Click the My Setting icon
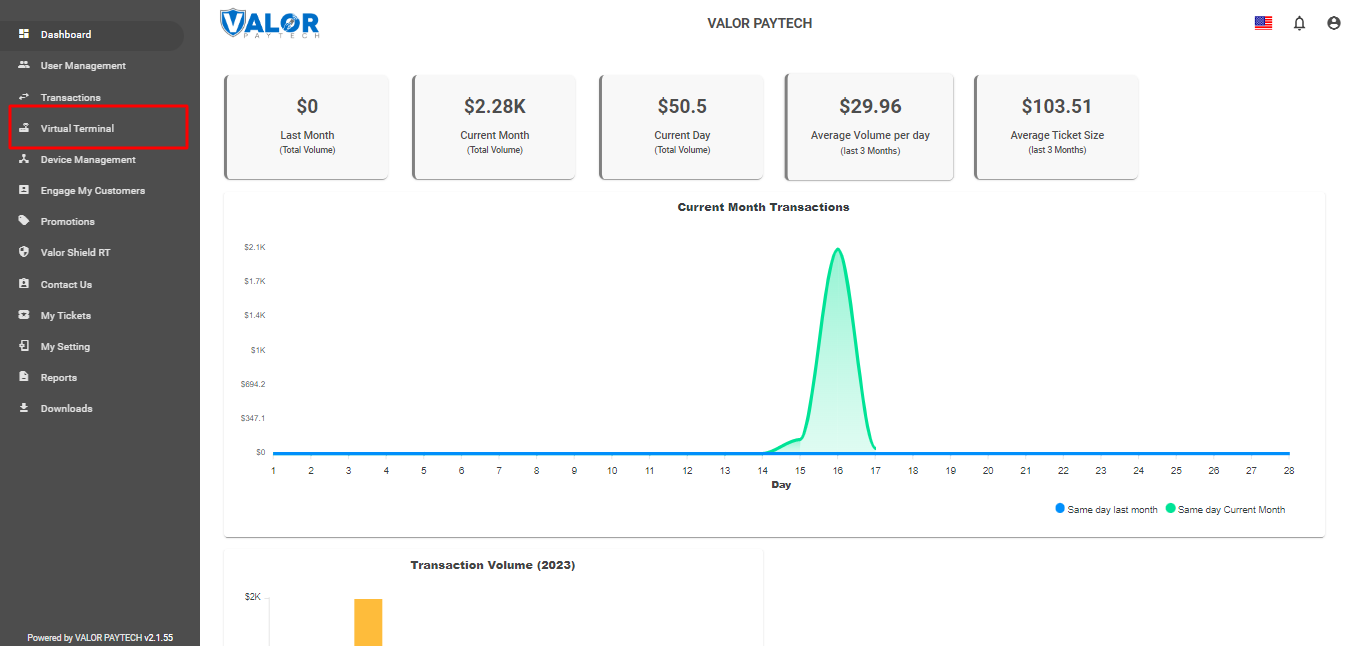The image size is (1348, 646). pyautogui.click(x=24, y=346)
